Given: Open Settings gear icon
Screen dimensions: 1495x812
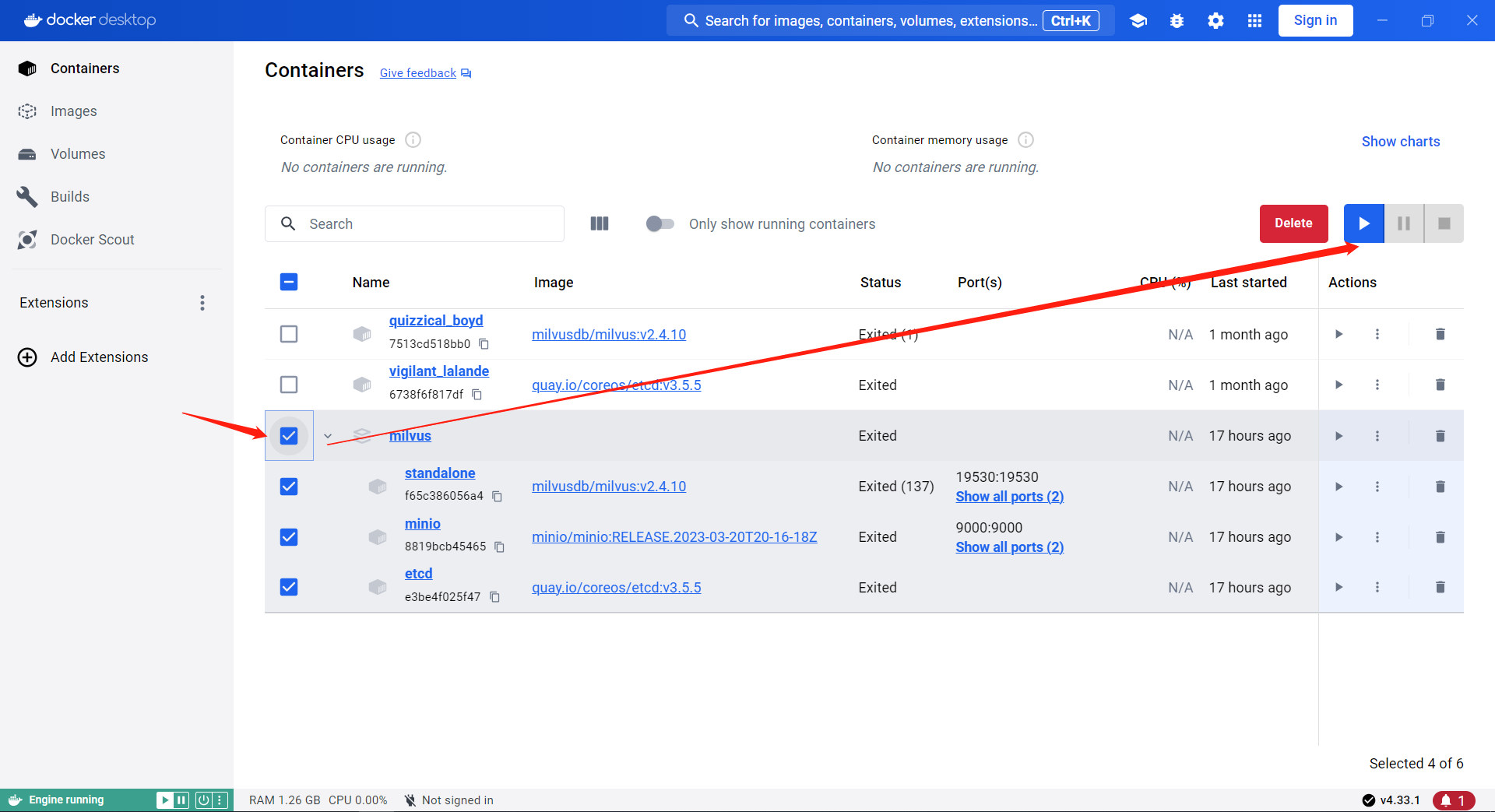Looking at the screenshot, I should pos(1215,21).
